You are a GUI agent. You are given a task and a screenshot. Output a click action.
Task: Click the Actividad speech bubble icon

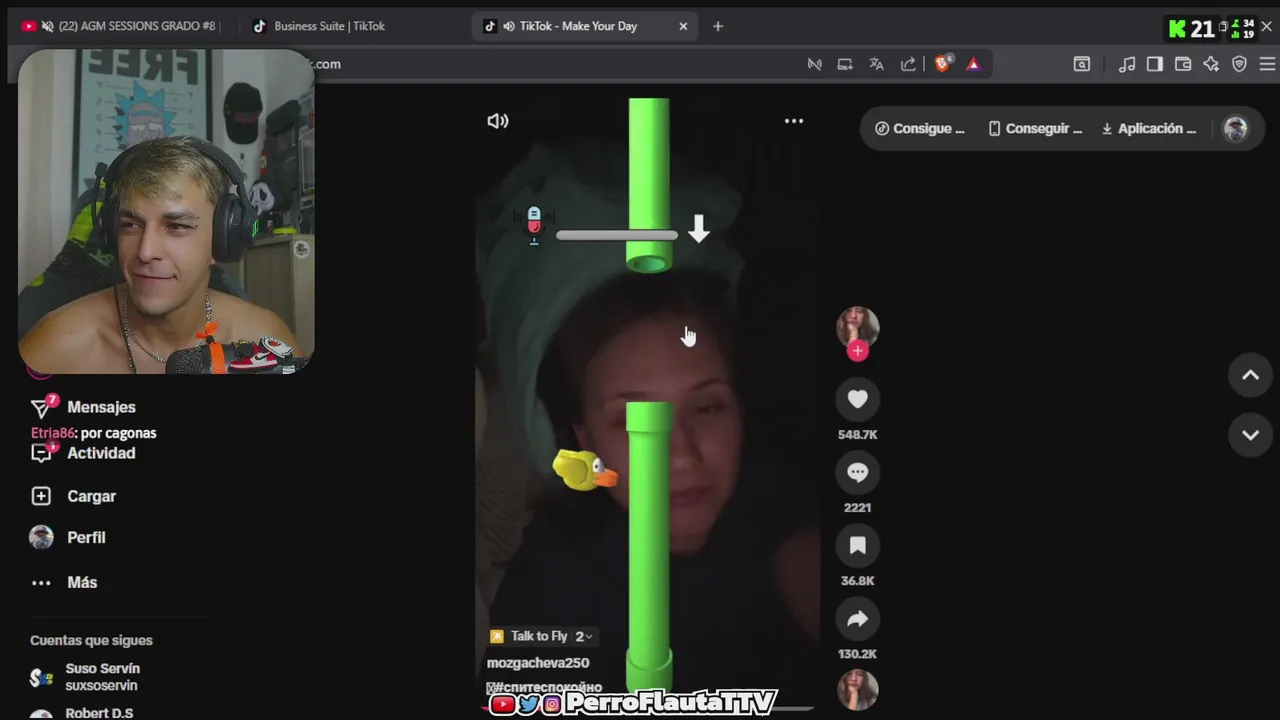pyautogui.click(x=41, y=453)
